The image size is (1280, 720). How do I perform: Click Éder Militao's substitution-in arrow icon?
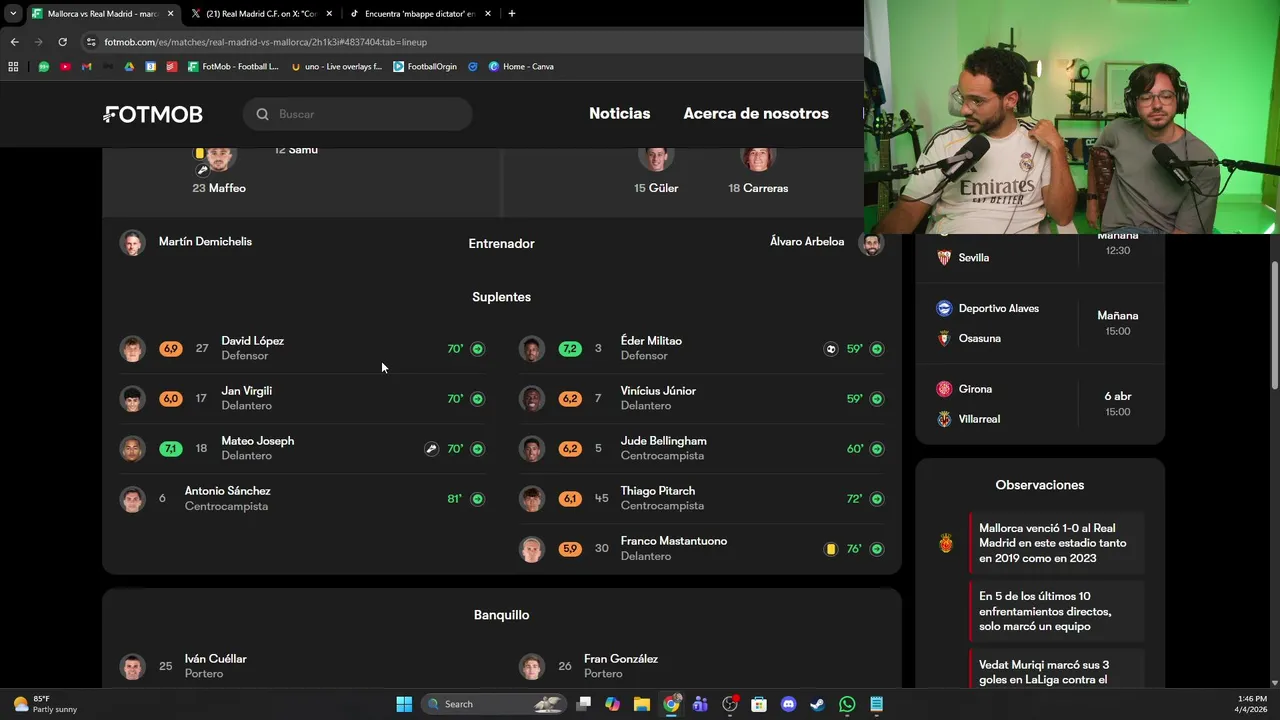point(877,349)
